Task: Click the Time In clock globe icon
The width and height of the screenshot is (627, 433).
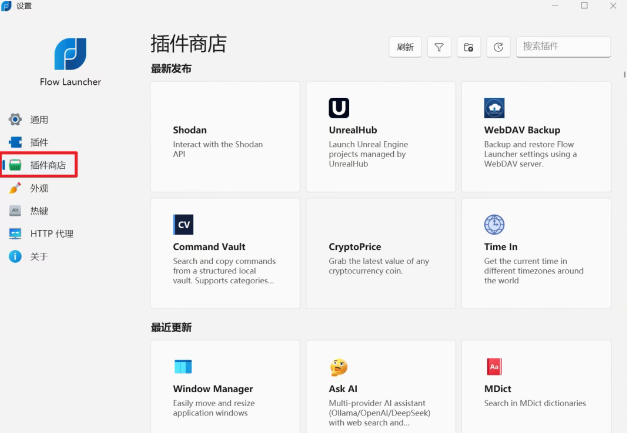Action: 494,225
